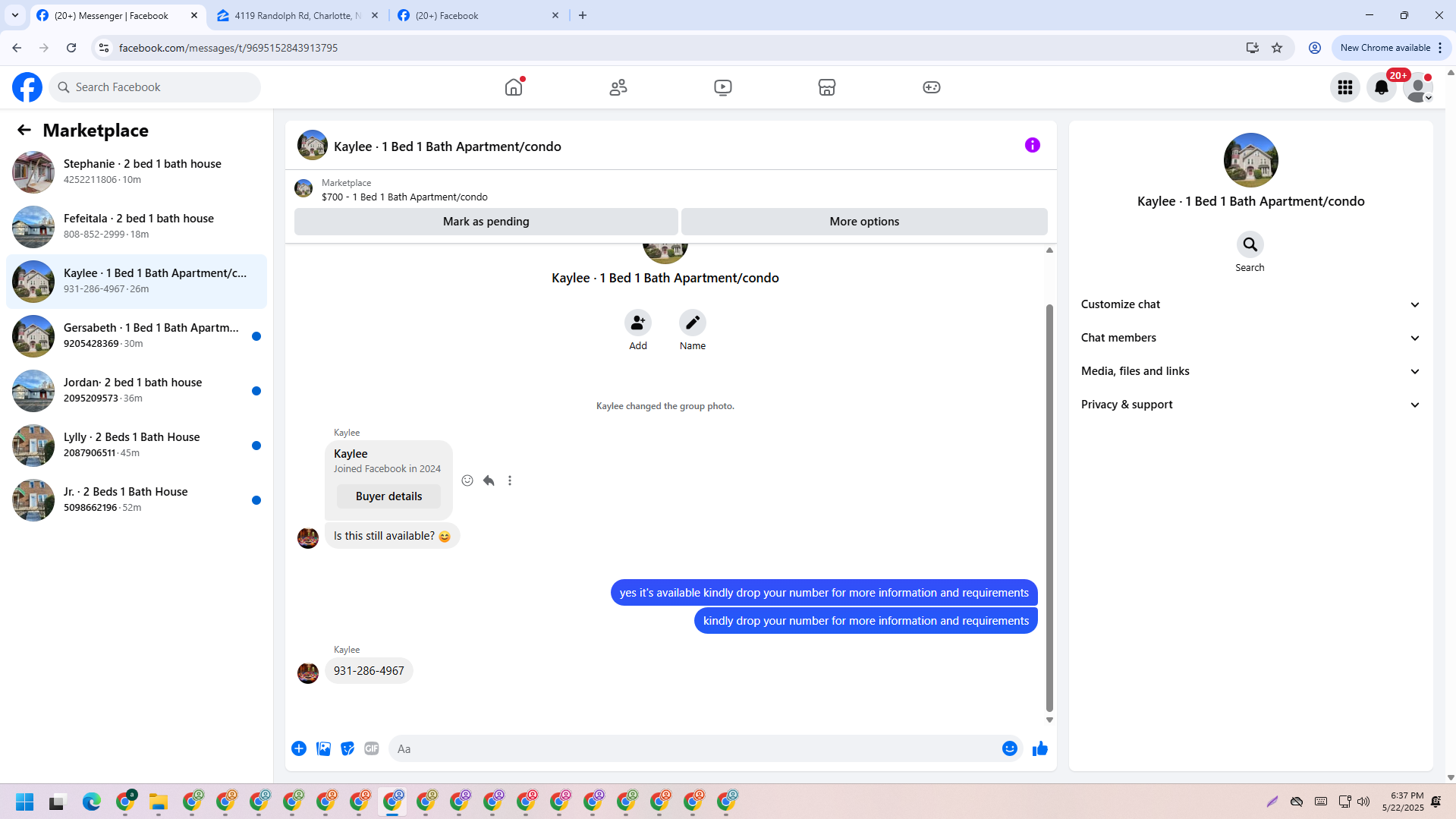Image resolution: width=1456 pixels, height=819 pixels.
Task: Open Chrome profile icon in toolbar
Action: click(x=1315, y=48)
